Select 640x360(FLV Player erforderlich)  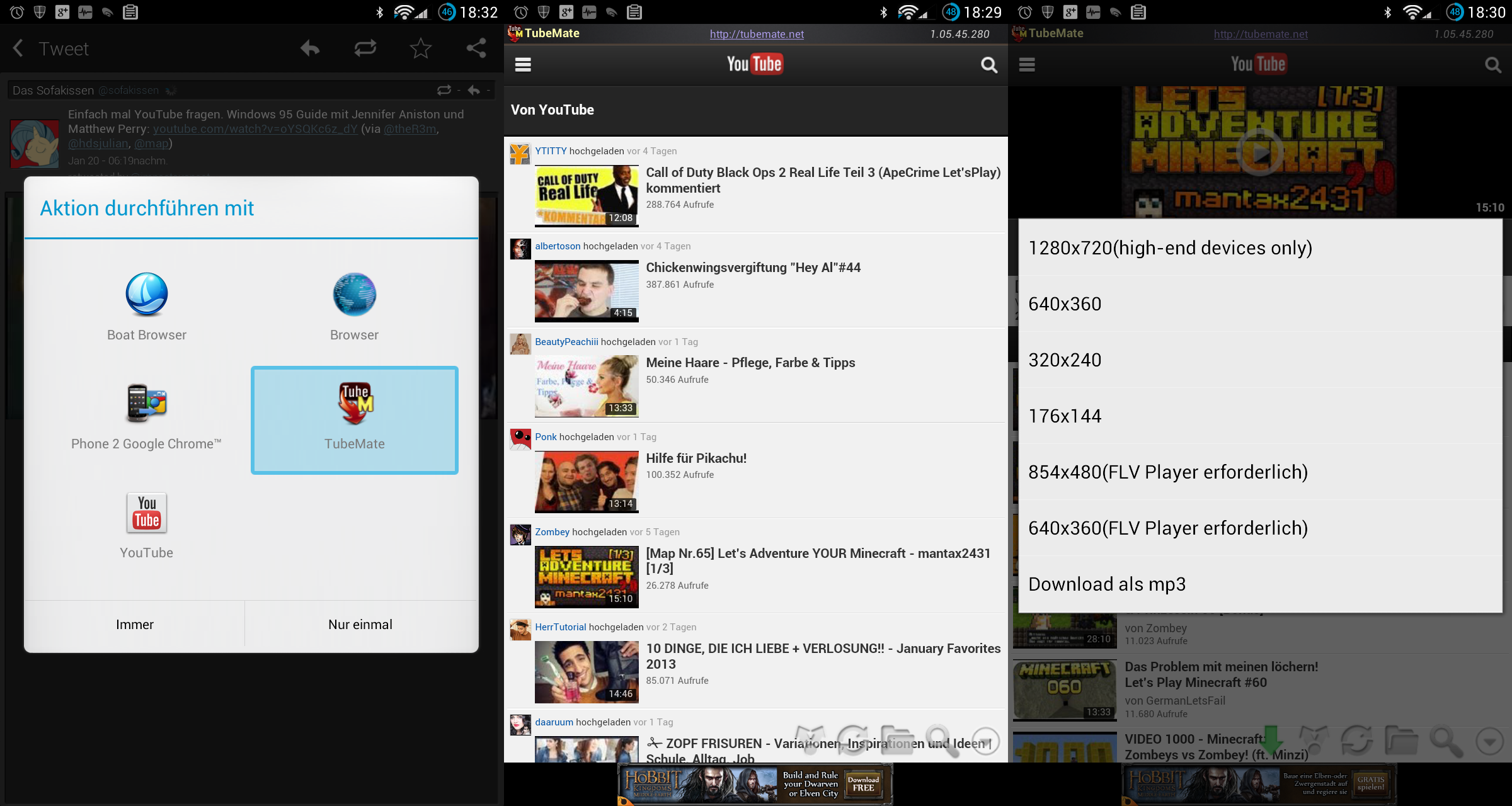(x=1260, y=528)
